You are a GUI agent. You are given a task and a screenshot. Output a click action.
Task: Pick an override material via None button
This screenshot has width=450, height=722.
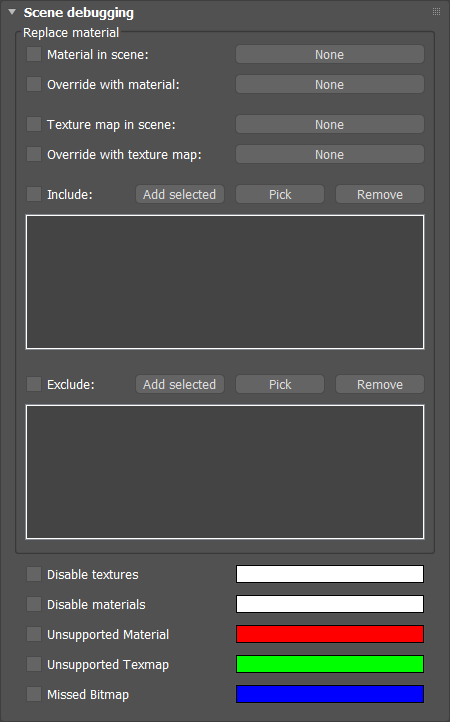[330, 84]
